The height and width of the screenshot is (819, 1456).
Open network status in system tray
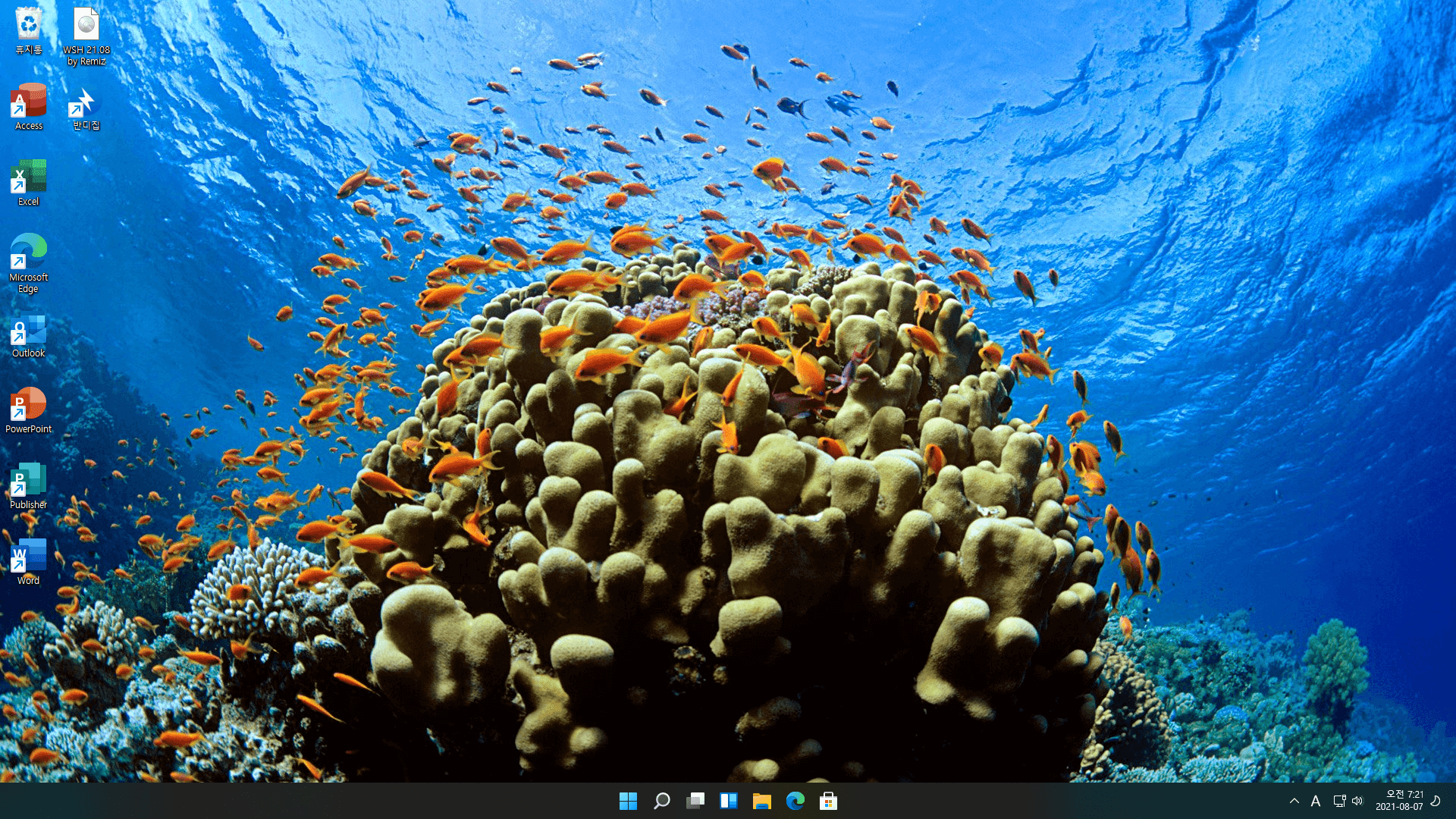pos(1339,801)
